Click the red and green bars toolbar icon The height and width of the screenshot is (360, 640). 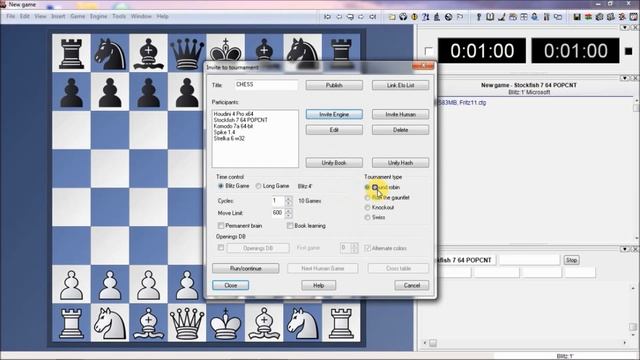coord(588,17)
